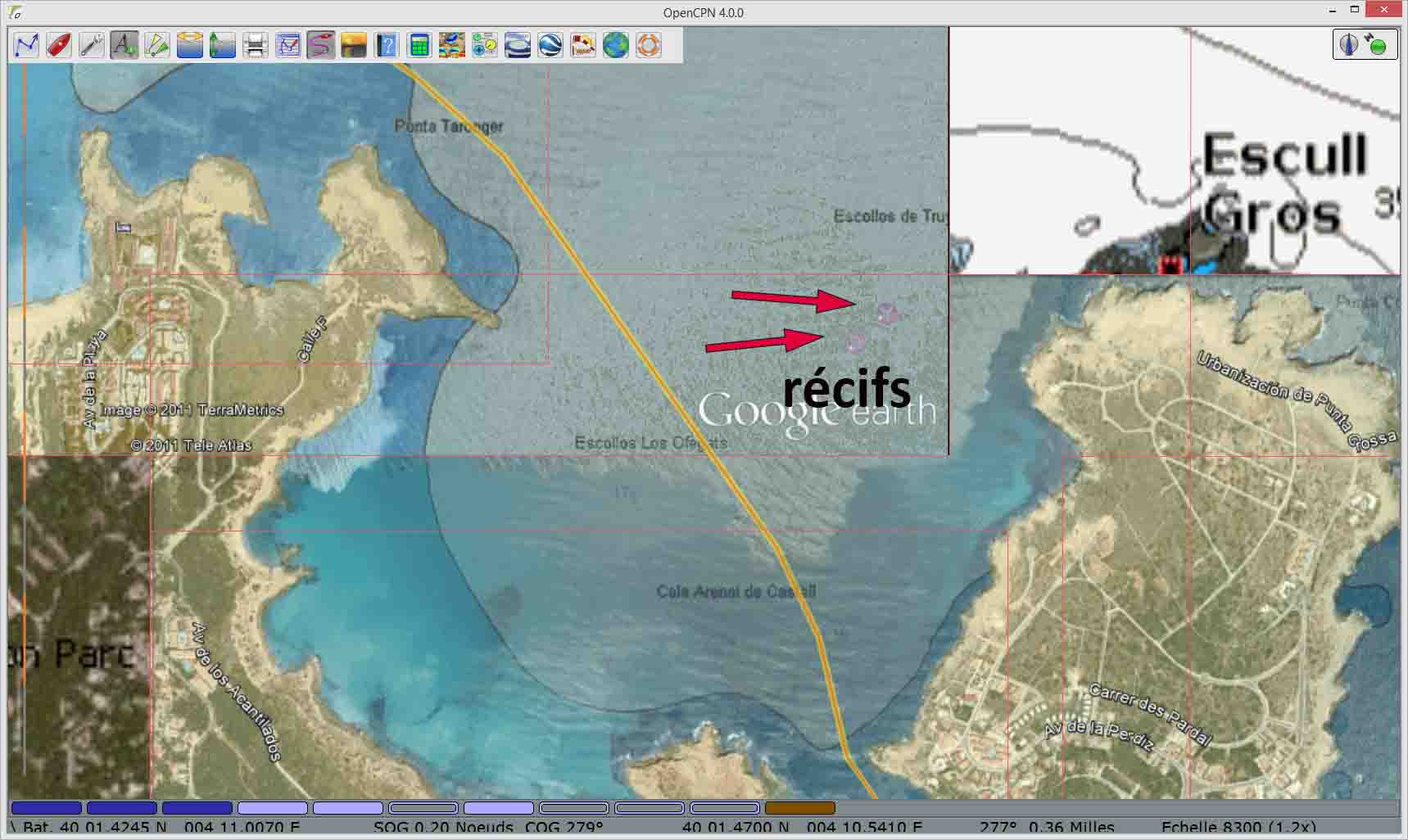Click the lower purple reef marker
1408x840 pixels.
coord(855,342)
